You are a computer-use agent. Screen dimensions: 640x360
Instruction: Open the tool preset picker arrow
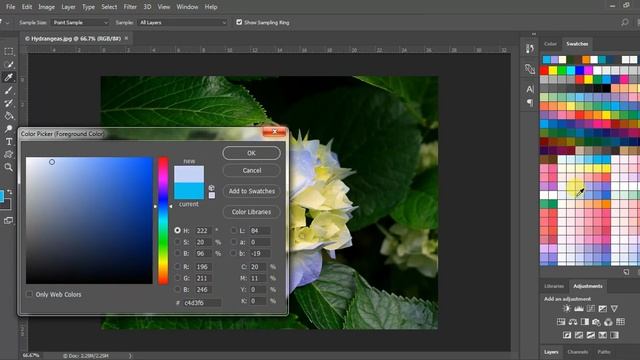point(7,22)
